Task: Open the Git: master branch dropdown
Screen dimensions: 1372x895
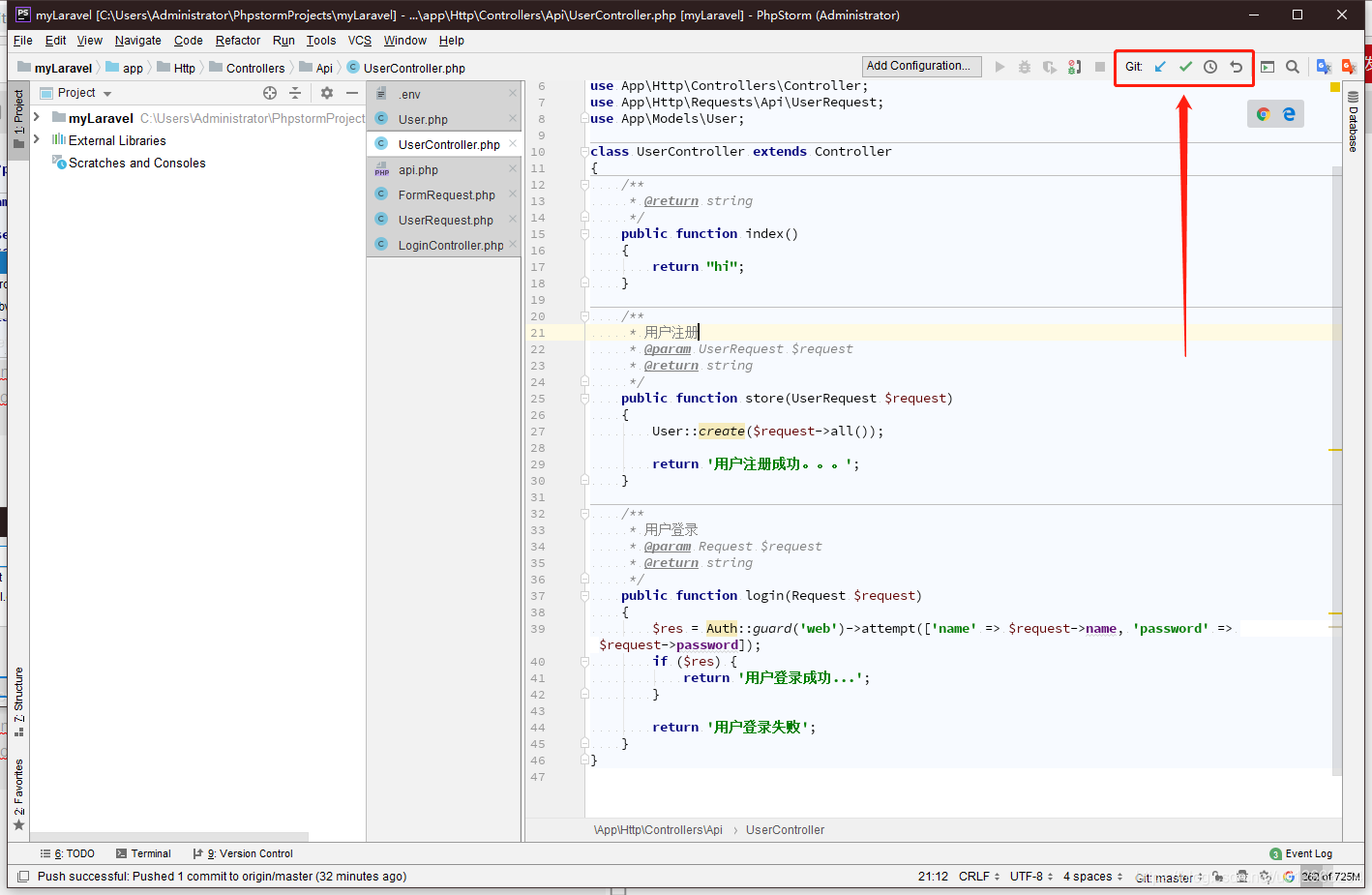Action: [1169, 878]
